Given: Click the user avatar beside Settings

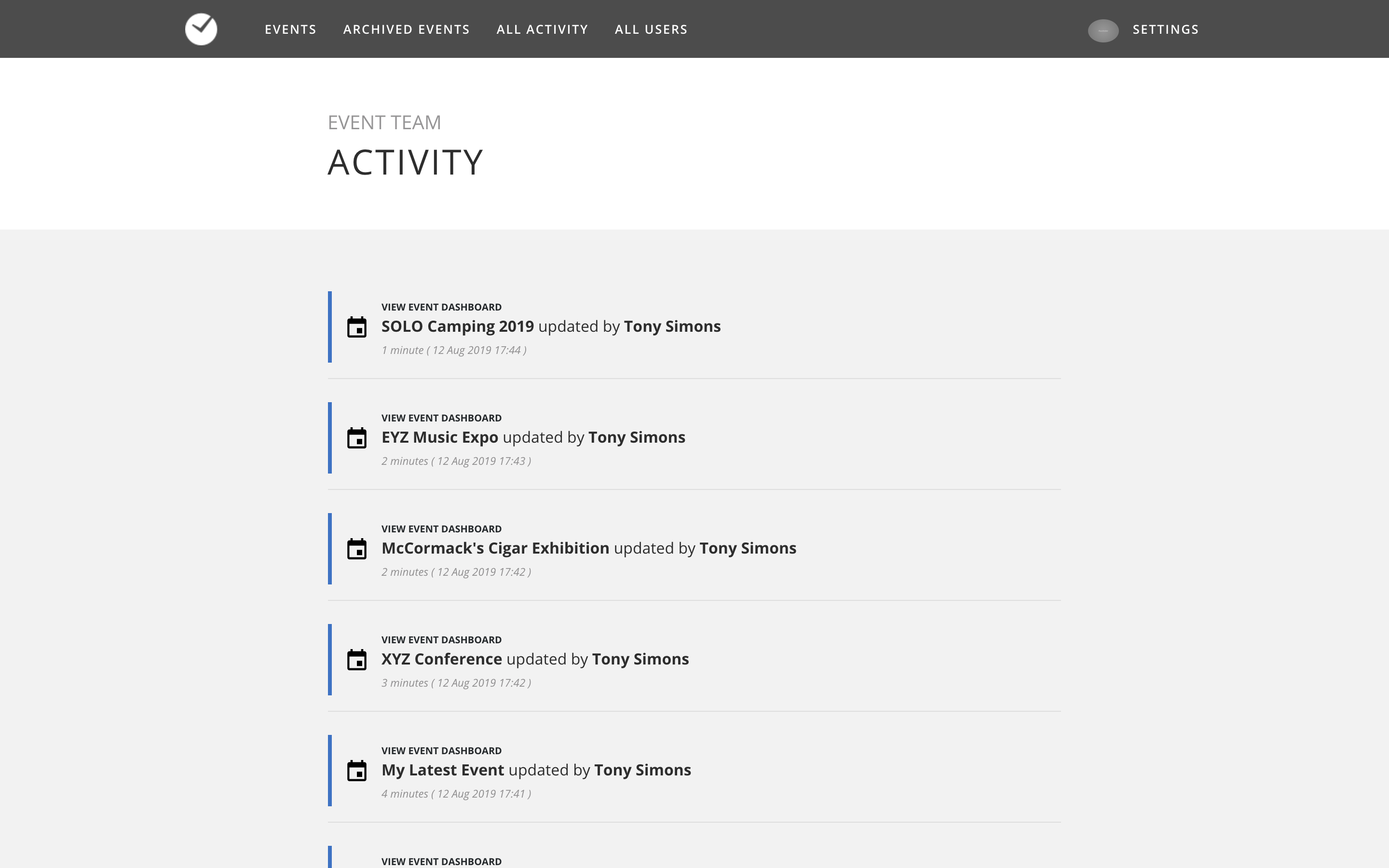Looking at the screenshot, I should [1103, 30].
